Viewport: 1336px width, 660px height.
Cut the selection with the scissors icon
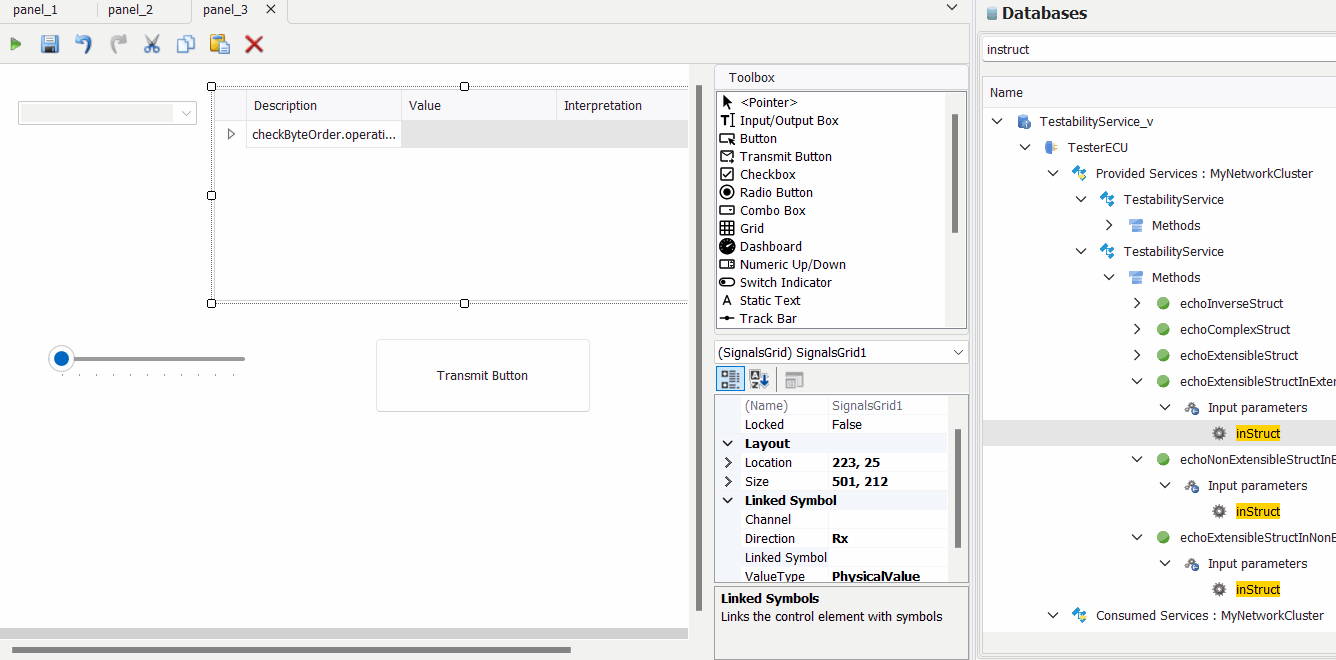click(x=152, y=44)
